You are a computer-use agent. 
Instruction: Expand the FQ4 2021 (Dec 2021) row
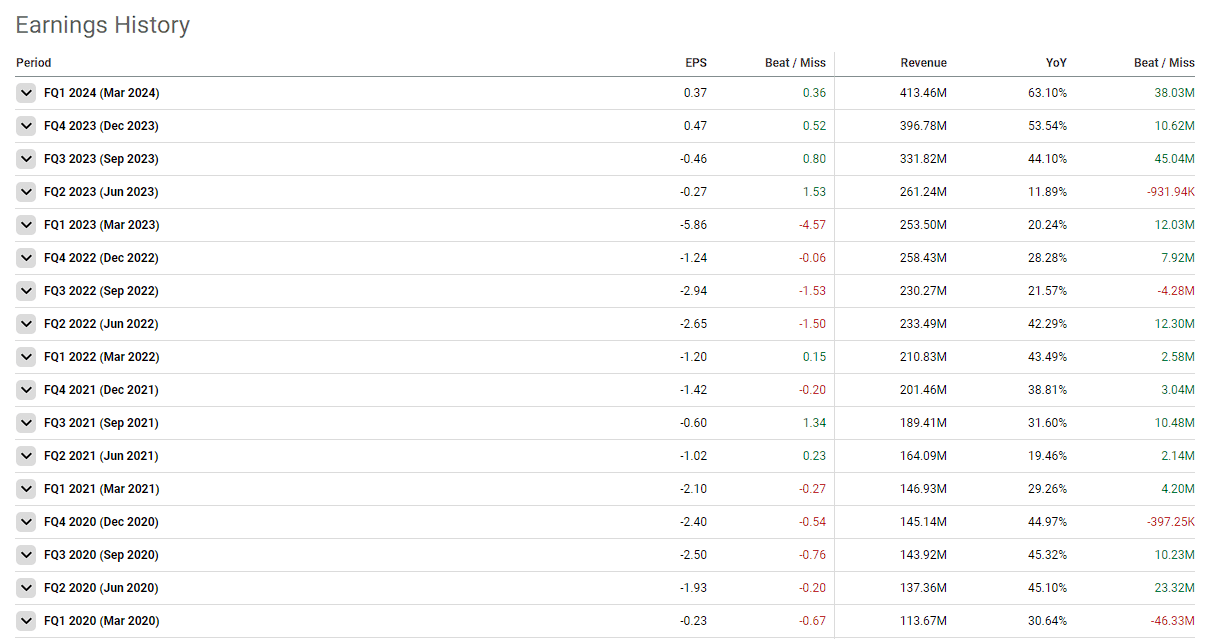coord(27,390)
